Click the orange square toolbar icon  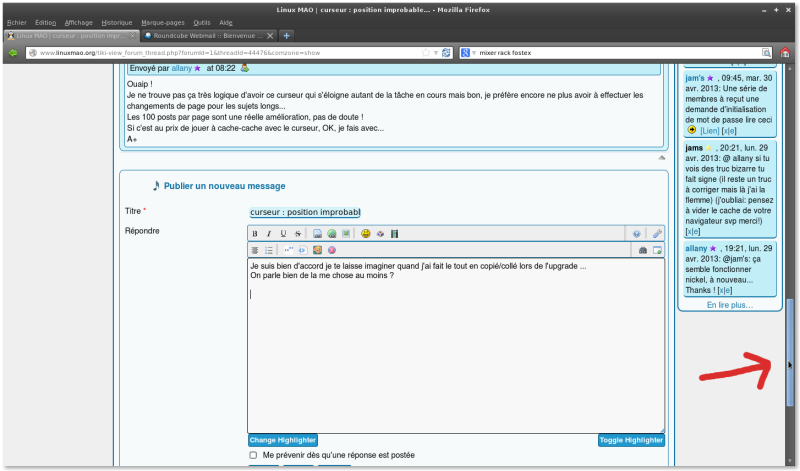[317, 250]
